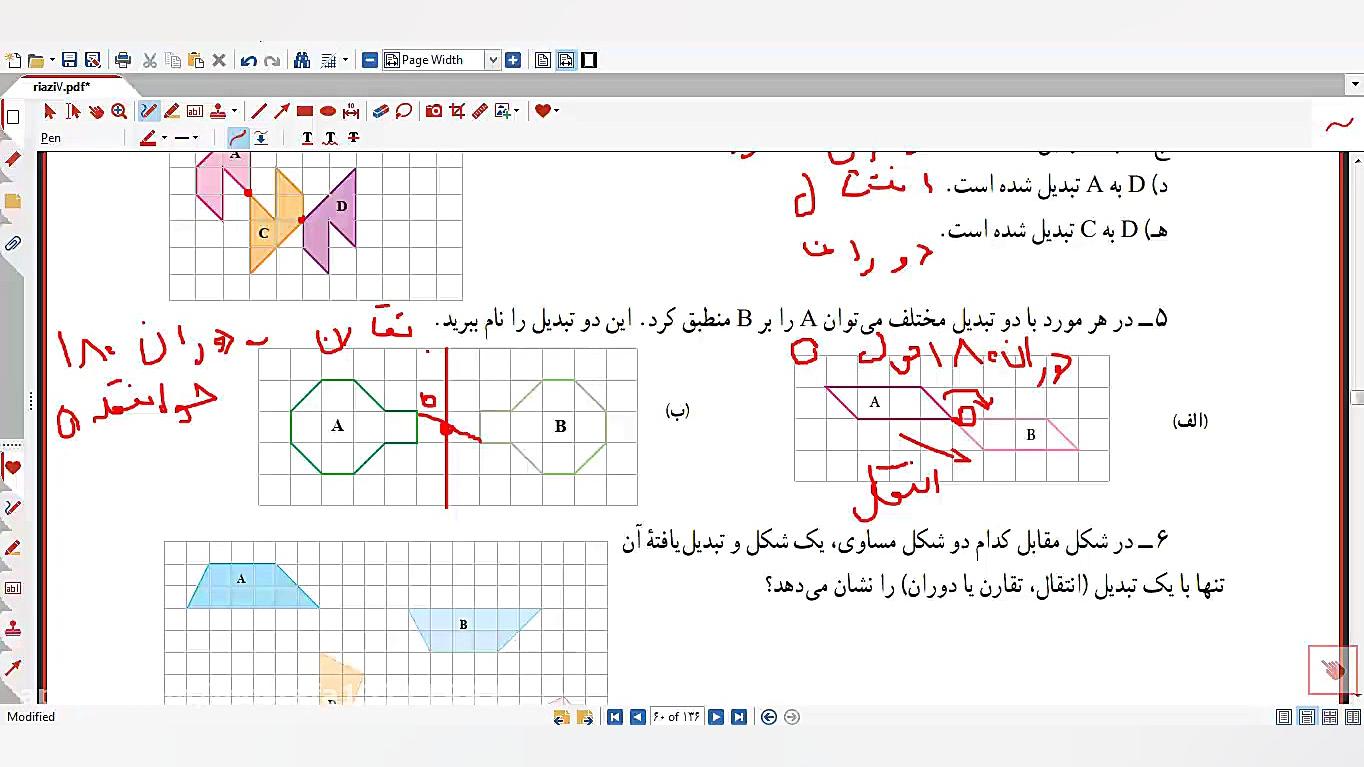The image size is (1364, 767).
Task: Pick the Highlighter tool
Action: pos(172,111)
